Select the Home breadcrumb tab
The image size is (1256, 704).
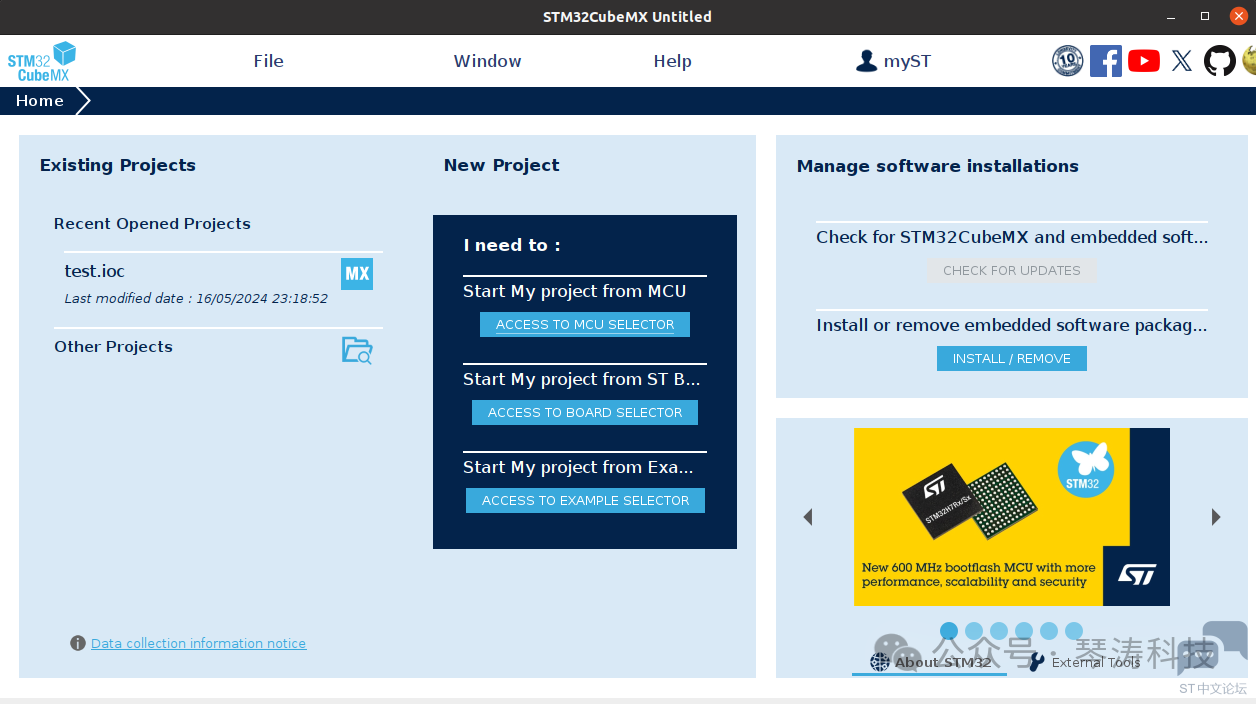pyautogui.click(x=40, y=101)
